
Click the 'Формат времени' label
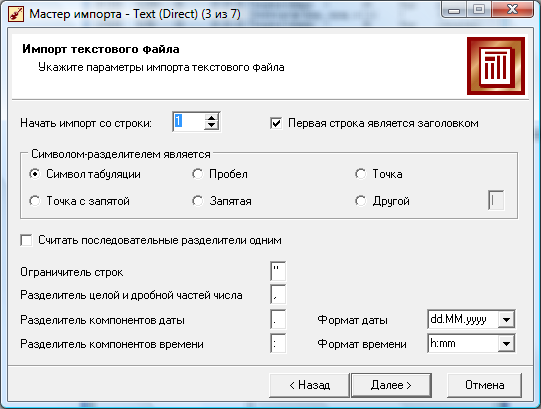[x=362, y=344]
